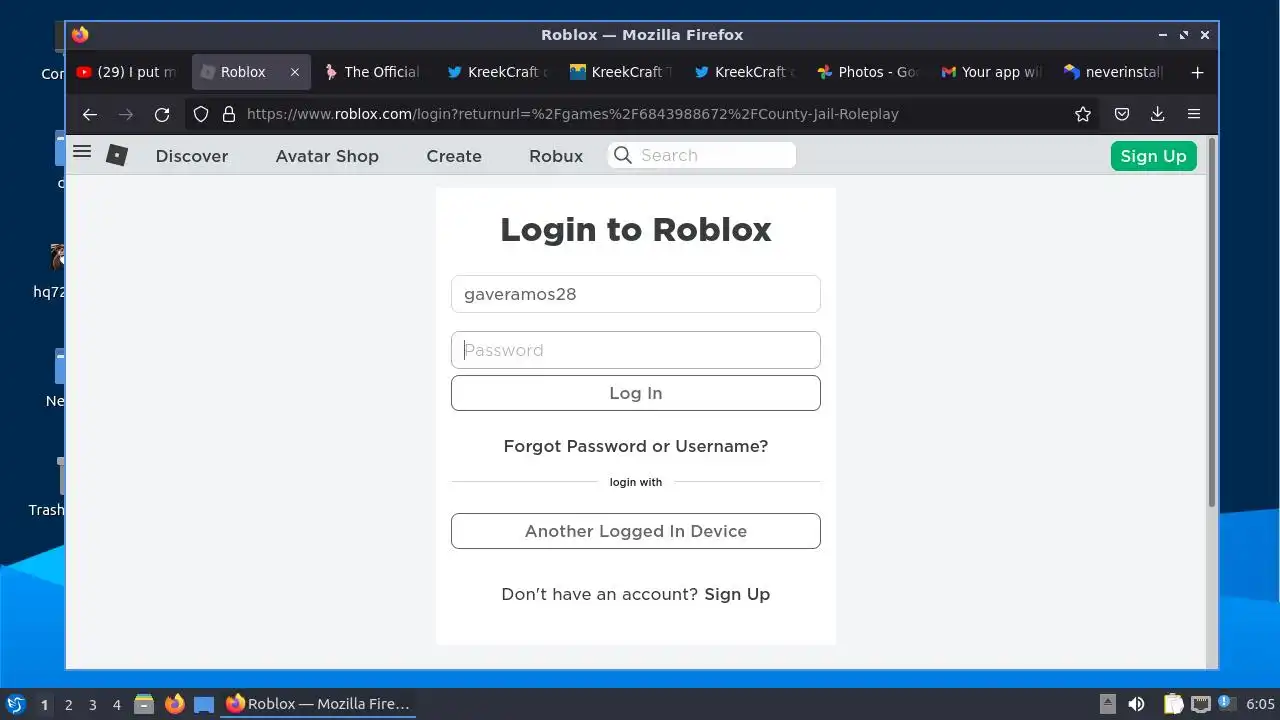Image resolution: width=1280 pixels, height=720 pixels.
Task: Open a new browser tab with plus
Action: click(x=1197, y=72)
